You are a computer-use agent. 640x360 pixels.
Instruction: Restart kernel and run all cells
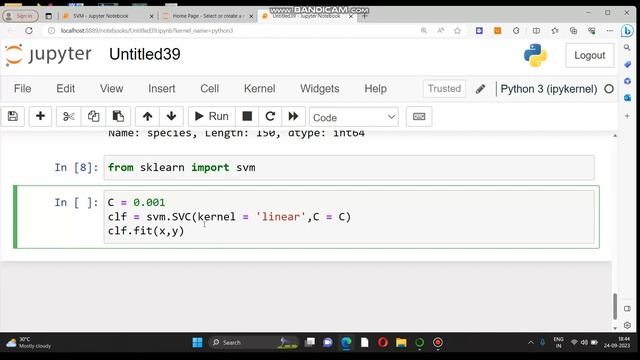click(293, 116)
